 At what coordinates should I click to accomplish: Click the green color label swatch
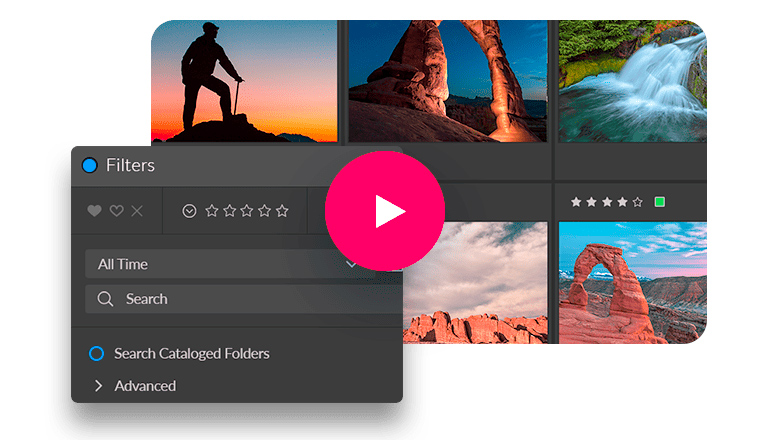(659, 202)
